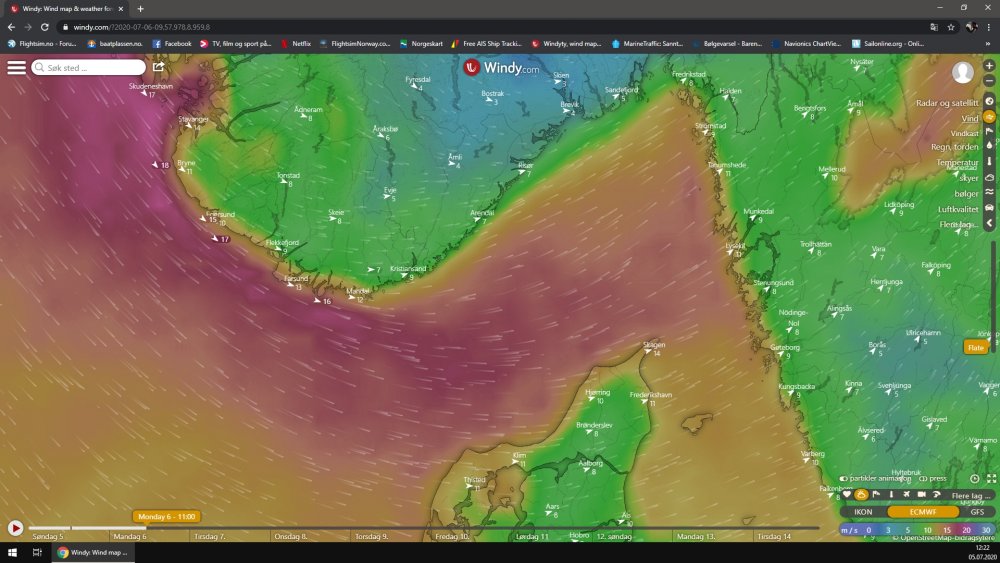Screen dimensions: 1000x563
Task: Open the MarineTraffic bookmark
Action: point(647,43)
